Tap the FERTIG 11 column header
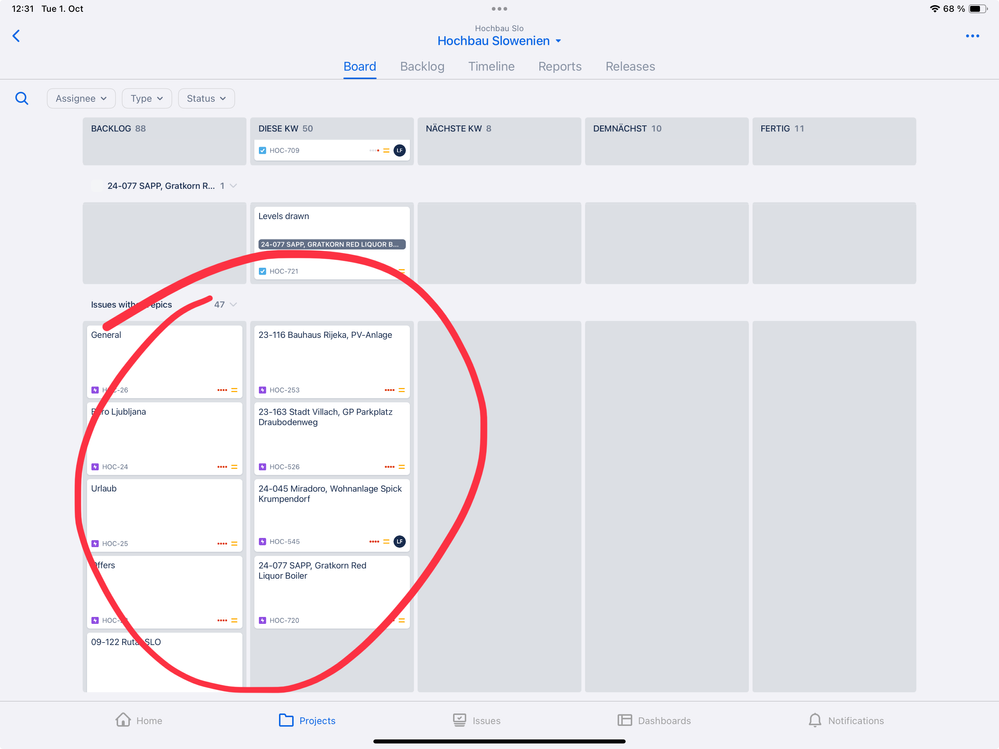999x749 pixels. tap(782, 129)
